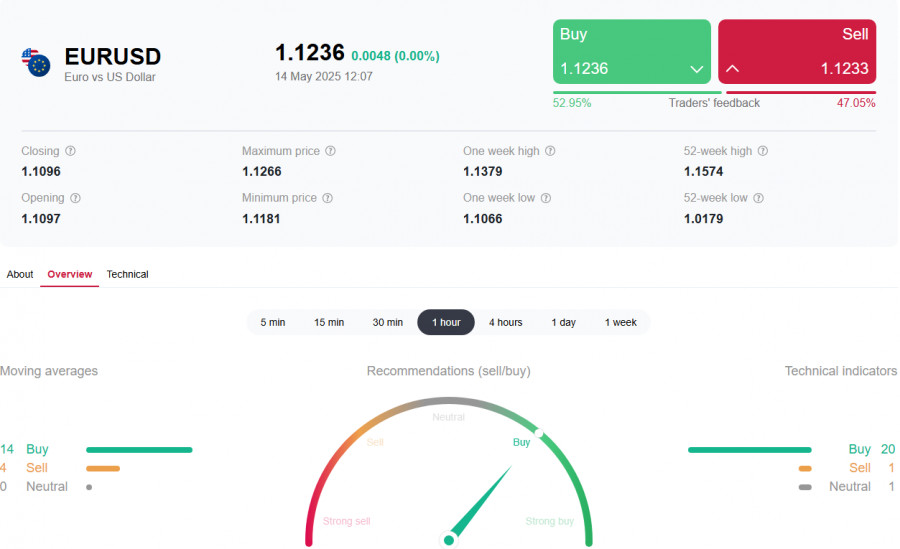This screenshot has width=900, height=549.
Task: Click the EURUSD title text
Action: click(x=112, y=57)
